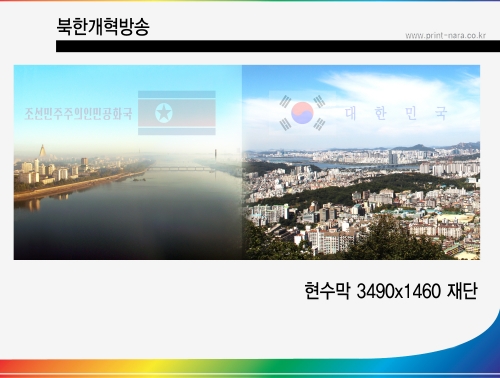Click the pyramid-shaped Ryugyong Hotel

click(42, 152)
